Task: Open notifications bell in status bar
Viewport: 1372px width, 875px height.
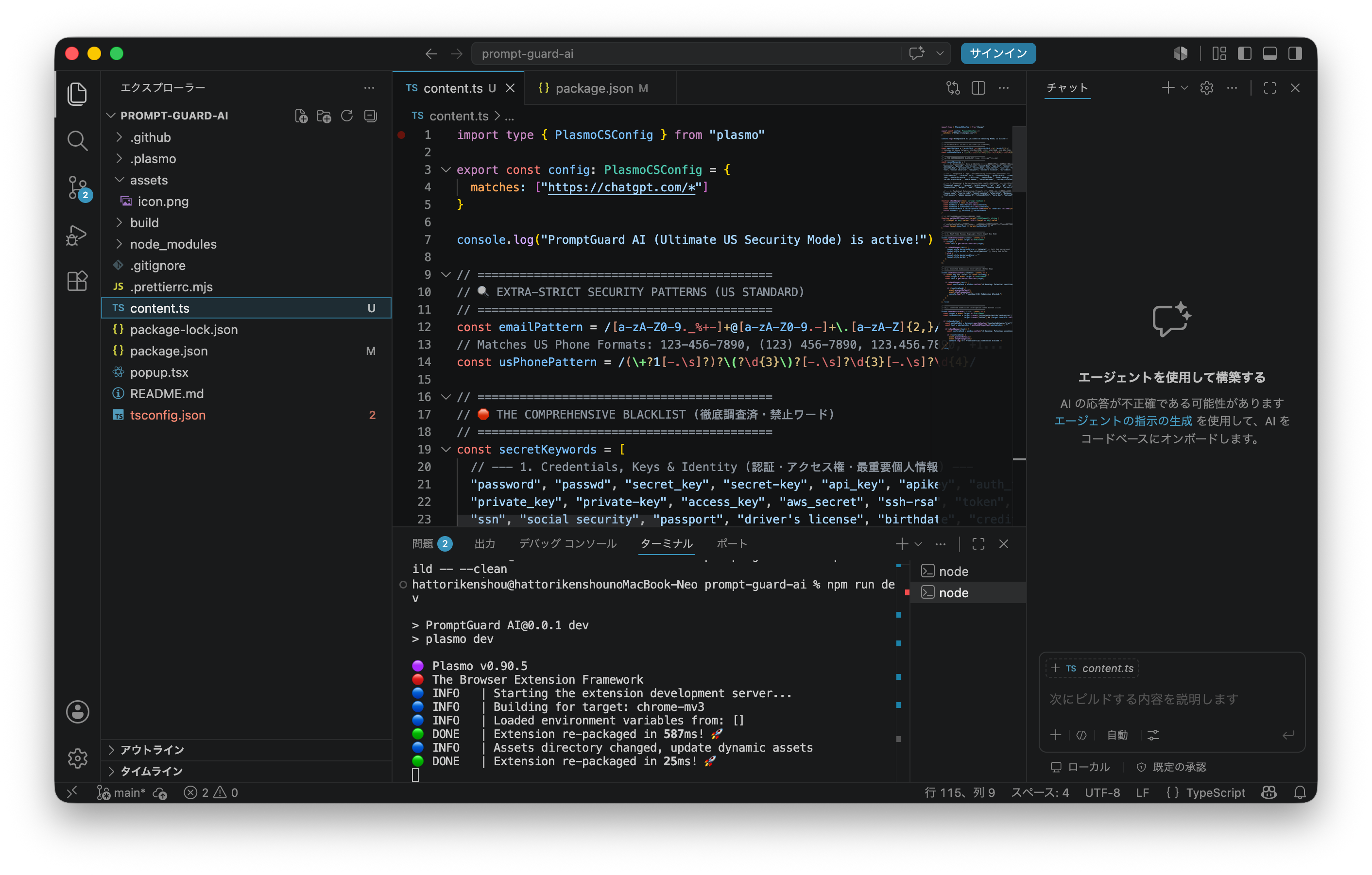Action: click(x=1300, y=792)
